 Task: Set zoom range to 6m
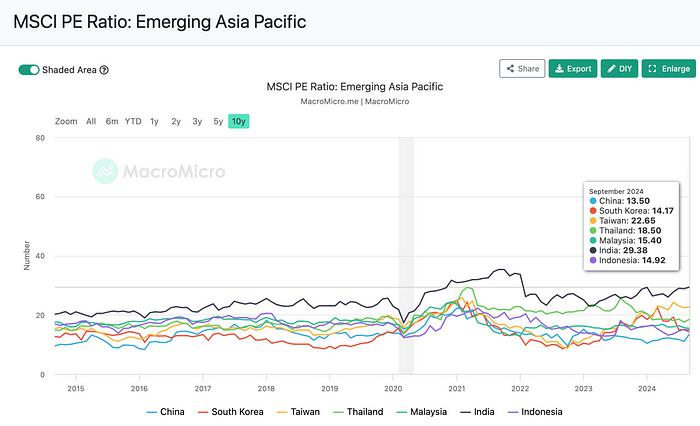[x=112, y=121]
